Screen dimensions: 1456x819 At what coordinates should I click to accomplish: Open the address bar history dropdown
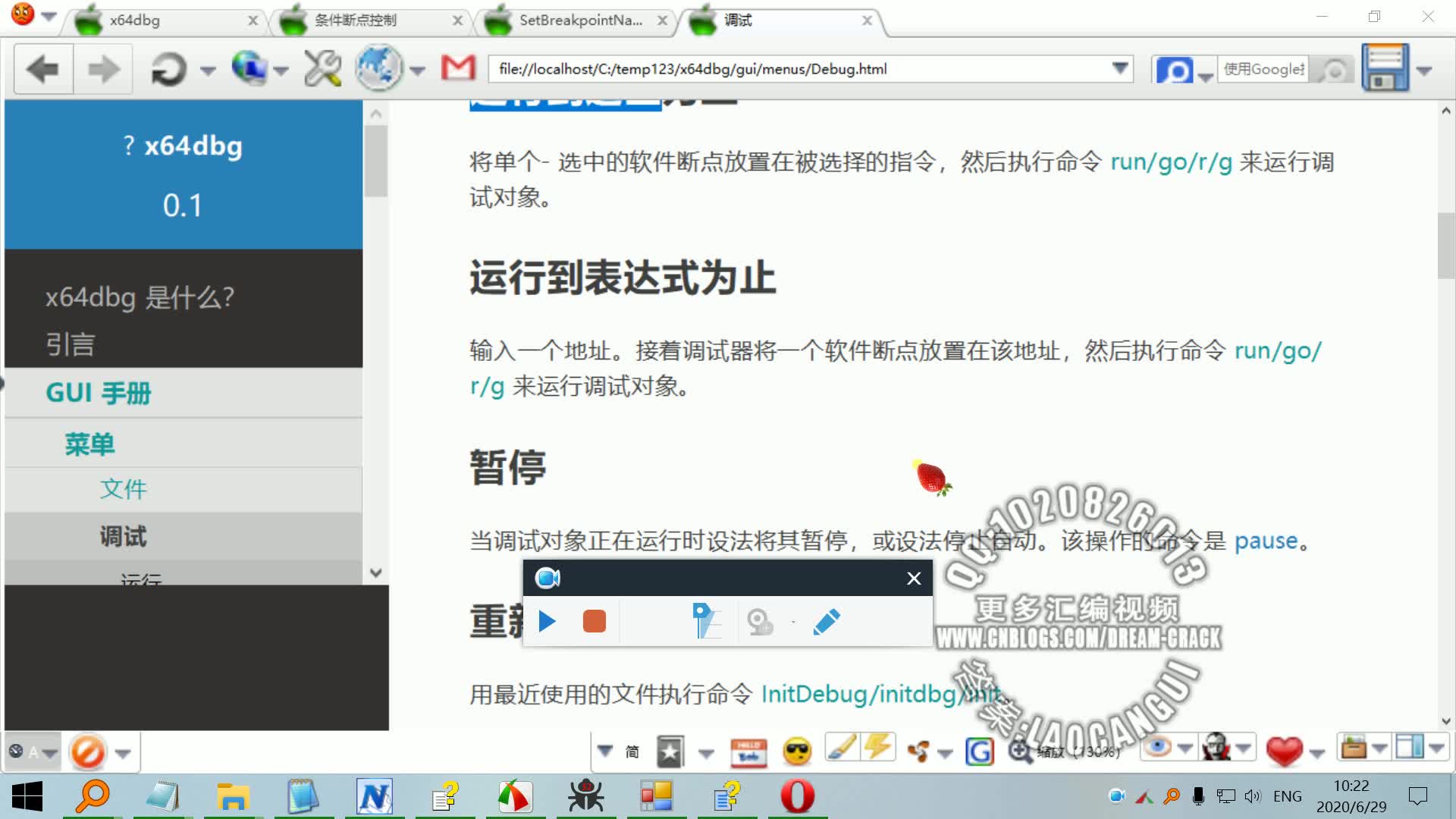1121,68
